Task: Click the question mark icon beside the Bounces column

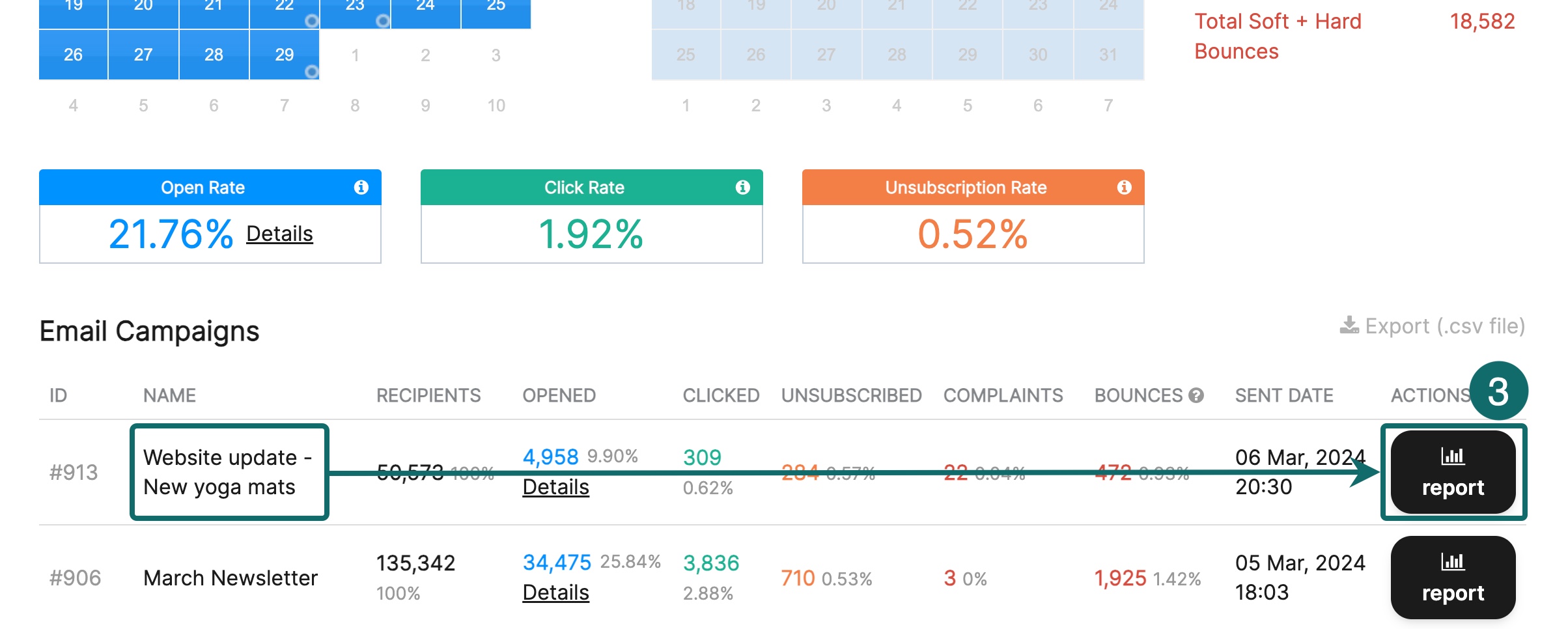Action: tap(1197, 395)
